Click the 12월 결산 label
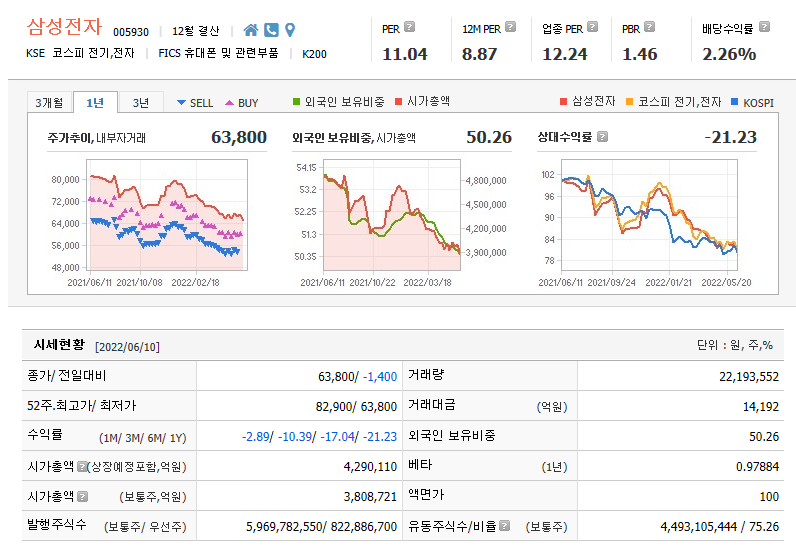This screenshot has width=796, height=554. coord(195,31)
